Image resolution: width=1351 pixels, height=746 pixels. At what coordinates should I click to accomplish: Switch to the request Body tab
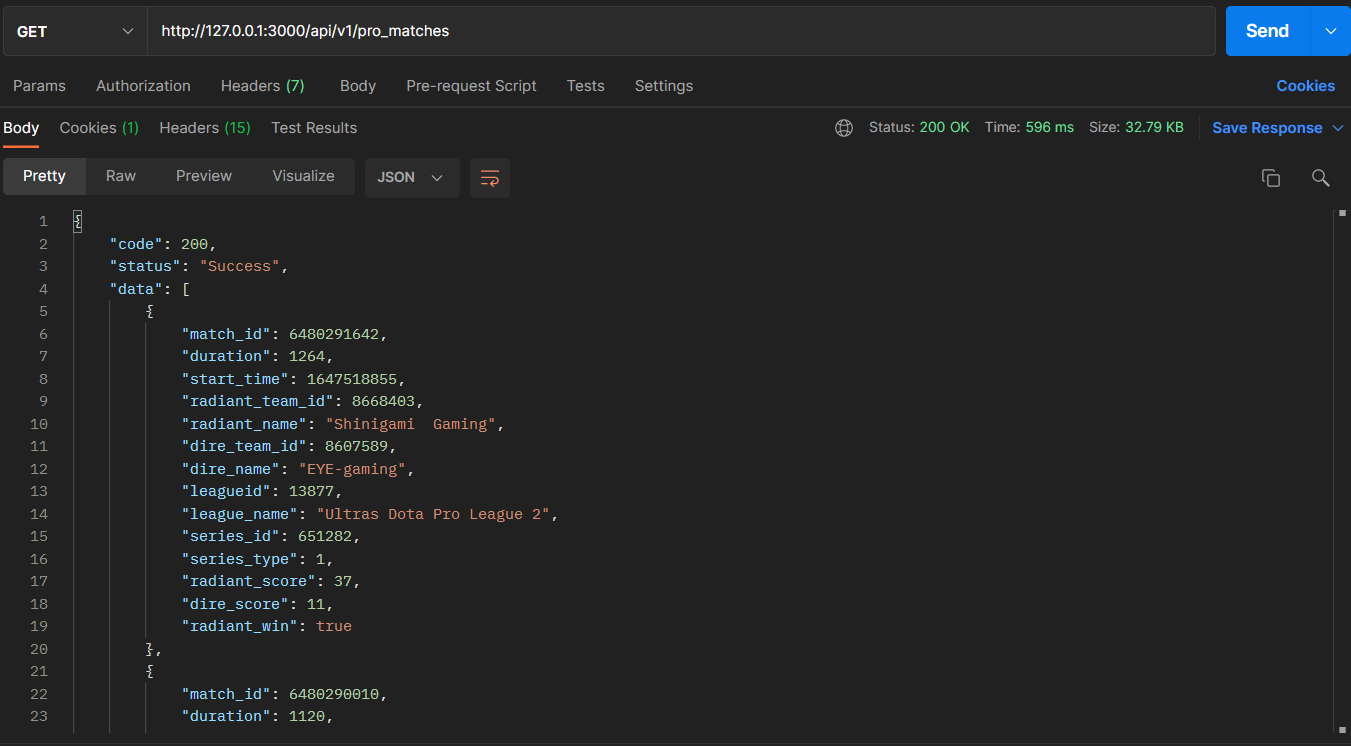point(358,86)
